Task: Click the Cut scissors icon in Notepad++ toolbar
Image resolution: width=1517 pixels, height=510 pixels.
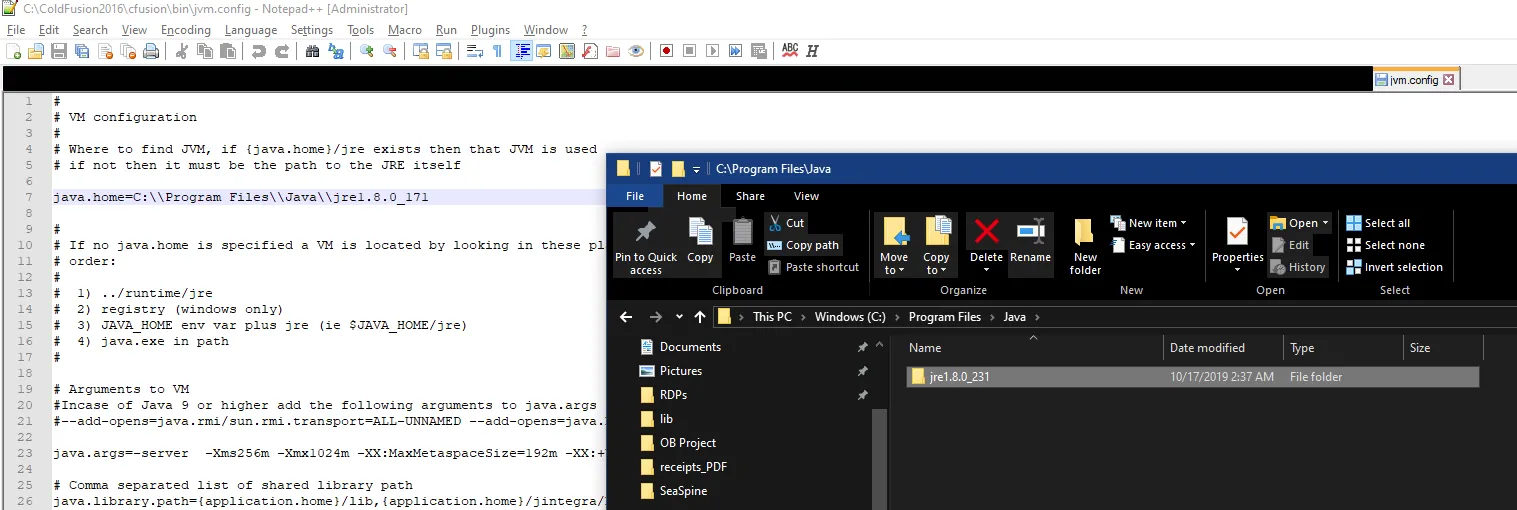Action: (x=181, y=51)
